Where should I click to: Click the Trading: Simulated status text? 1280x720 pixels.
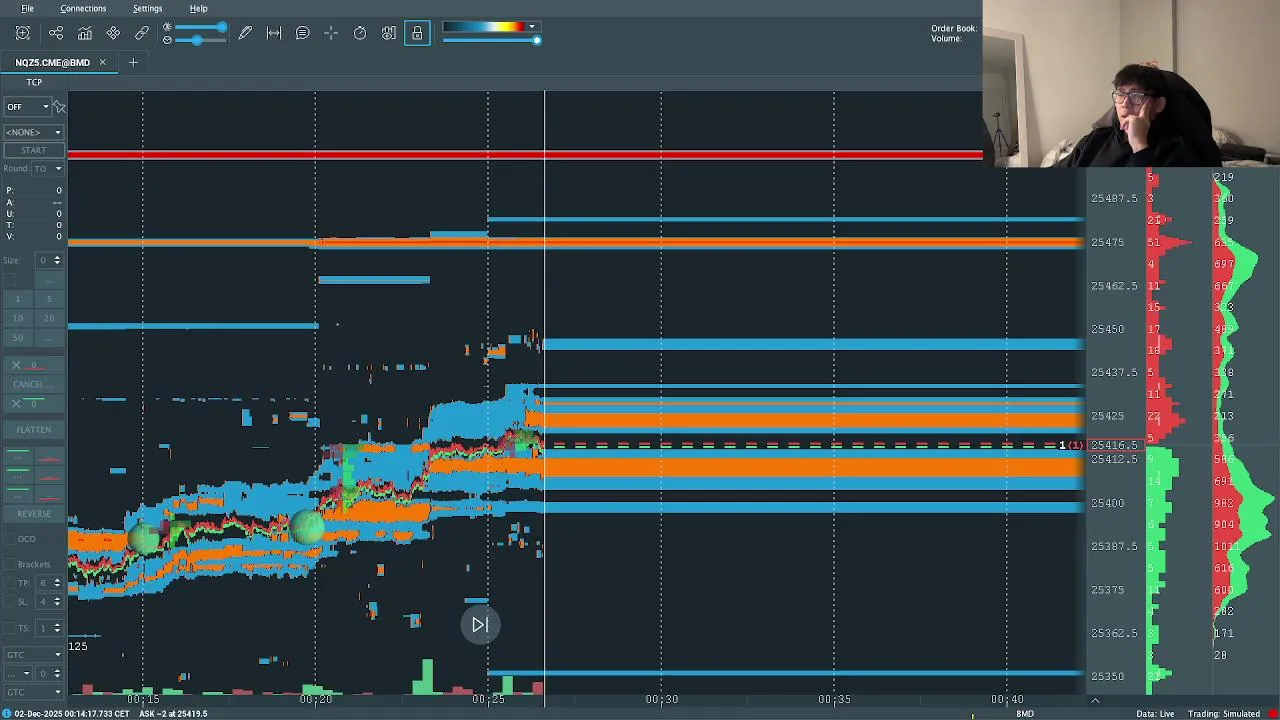click(x=1226, y=714)
